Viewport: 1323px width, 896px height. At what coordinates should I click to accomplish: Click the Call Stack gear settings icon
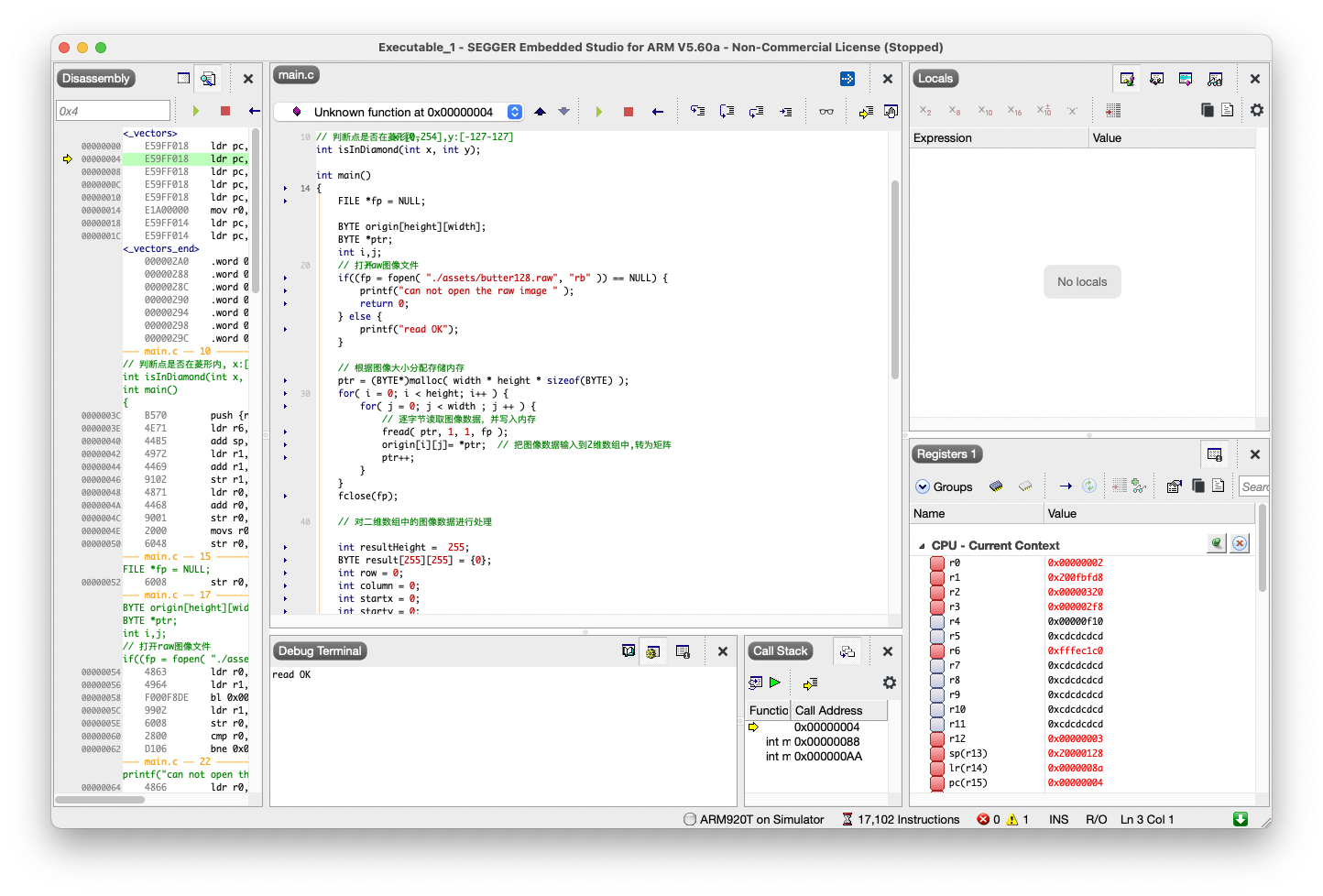coord(889,683)
